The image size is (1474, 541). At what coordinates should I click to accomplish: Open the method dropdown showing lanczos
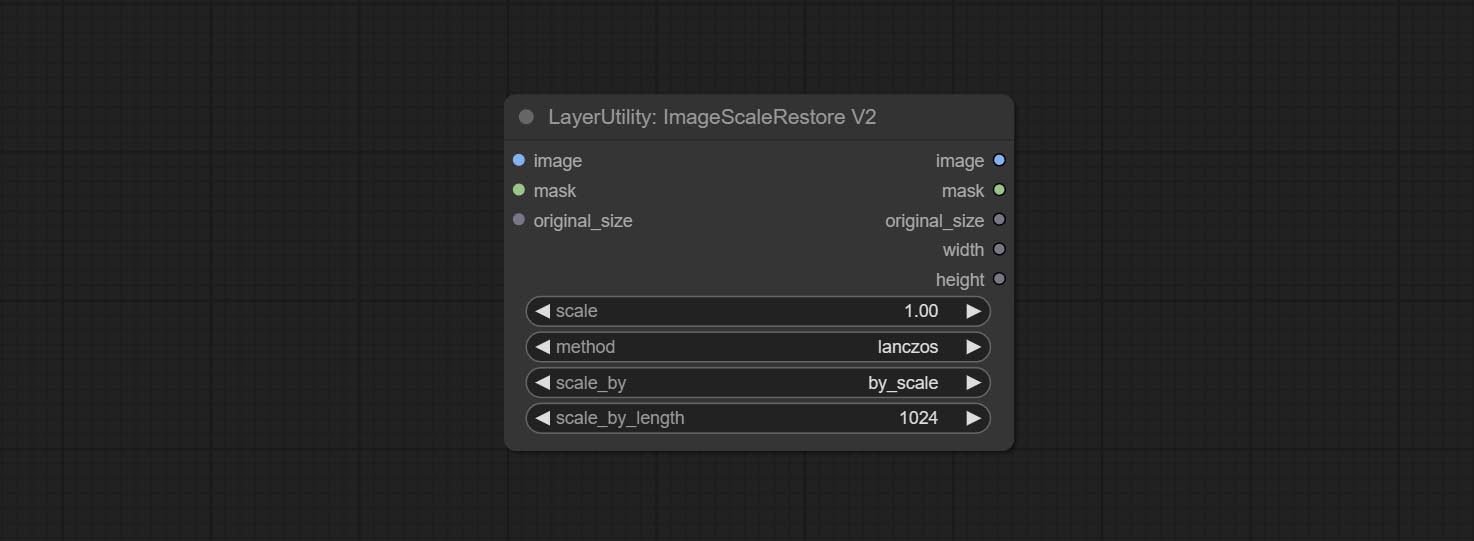pyautogui.click(x=757, y=347)
